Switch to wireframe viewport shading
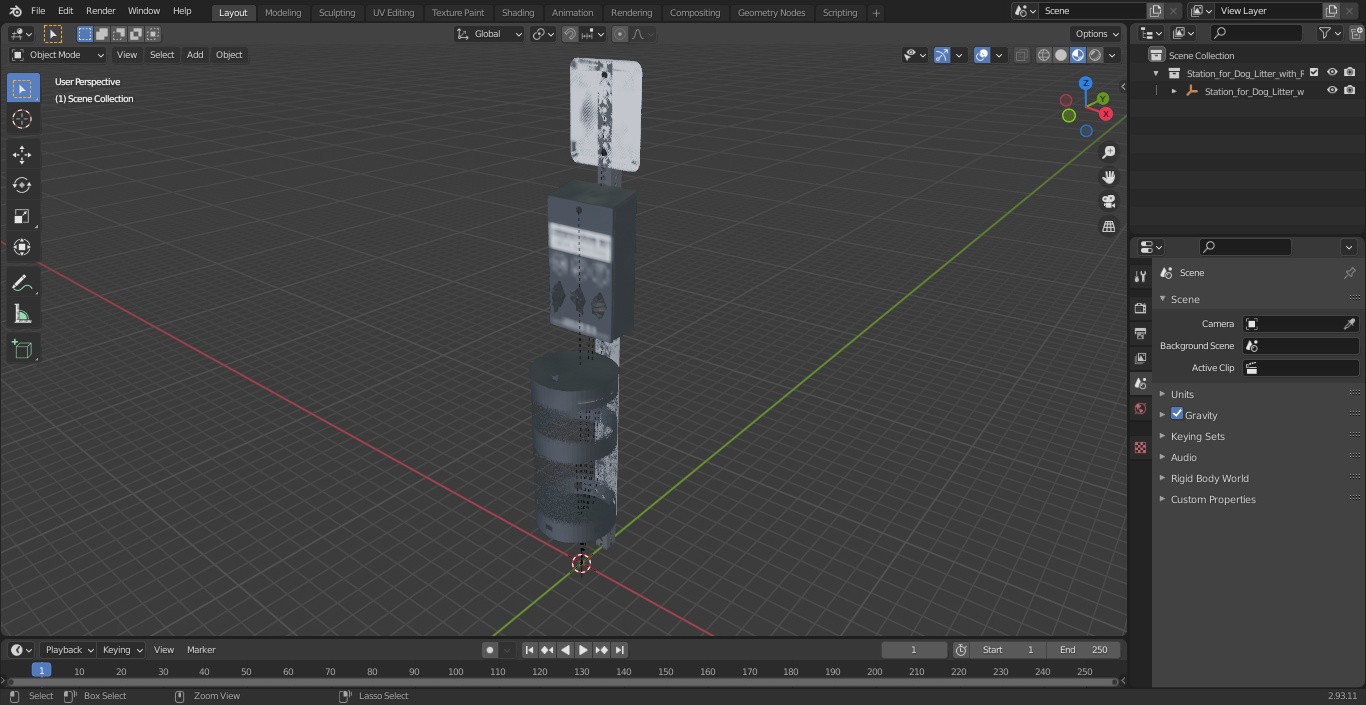The width and height of the screenshot is (1366, 705). click(1044, 55)
